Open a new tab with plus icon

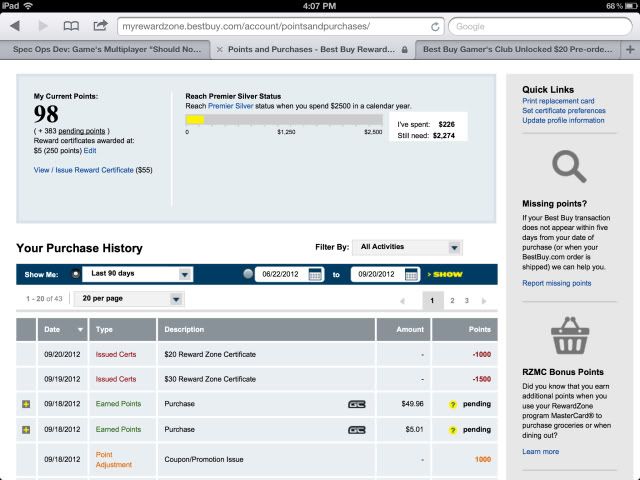pyautogui.click(x=630, y=49)
